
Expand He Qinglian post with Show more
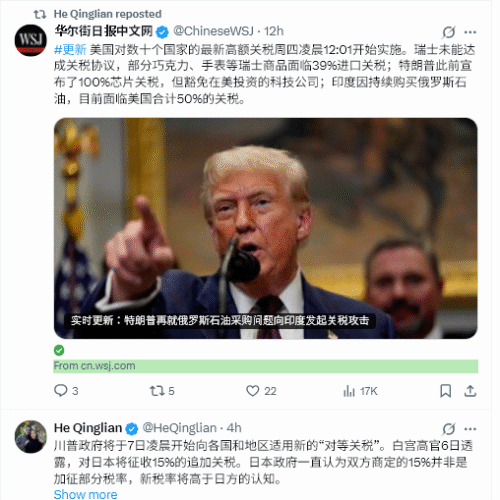pyautogui.click(x=85, y=494)
